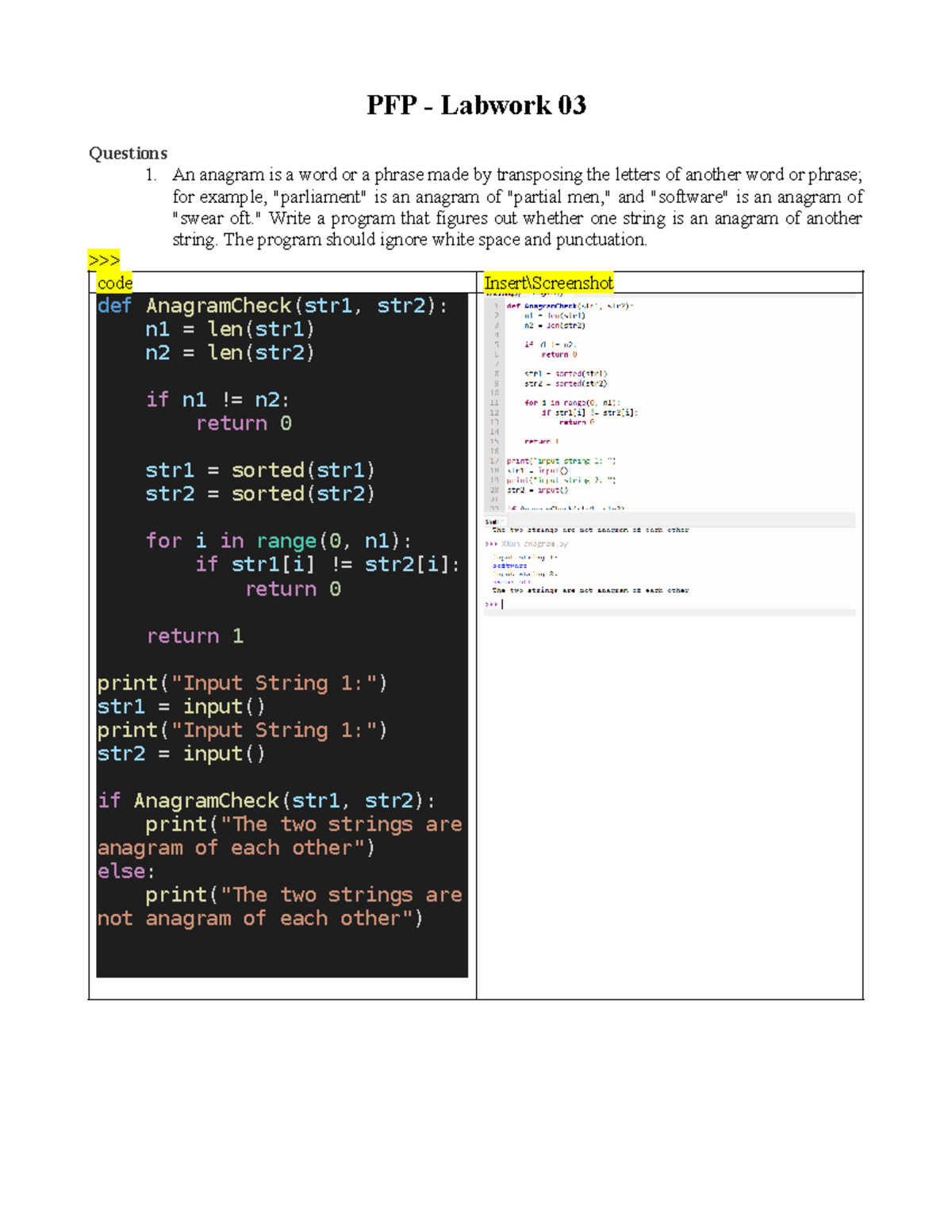Click the highlighted ">>>" marker above the table

click(104, 260)
